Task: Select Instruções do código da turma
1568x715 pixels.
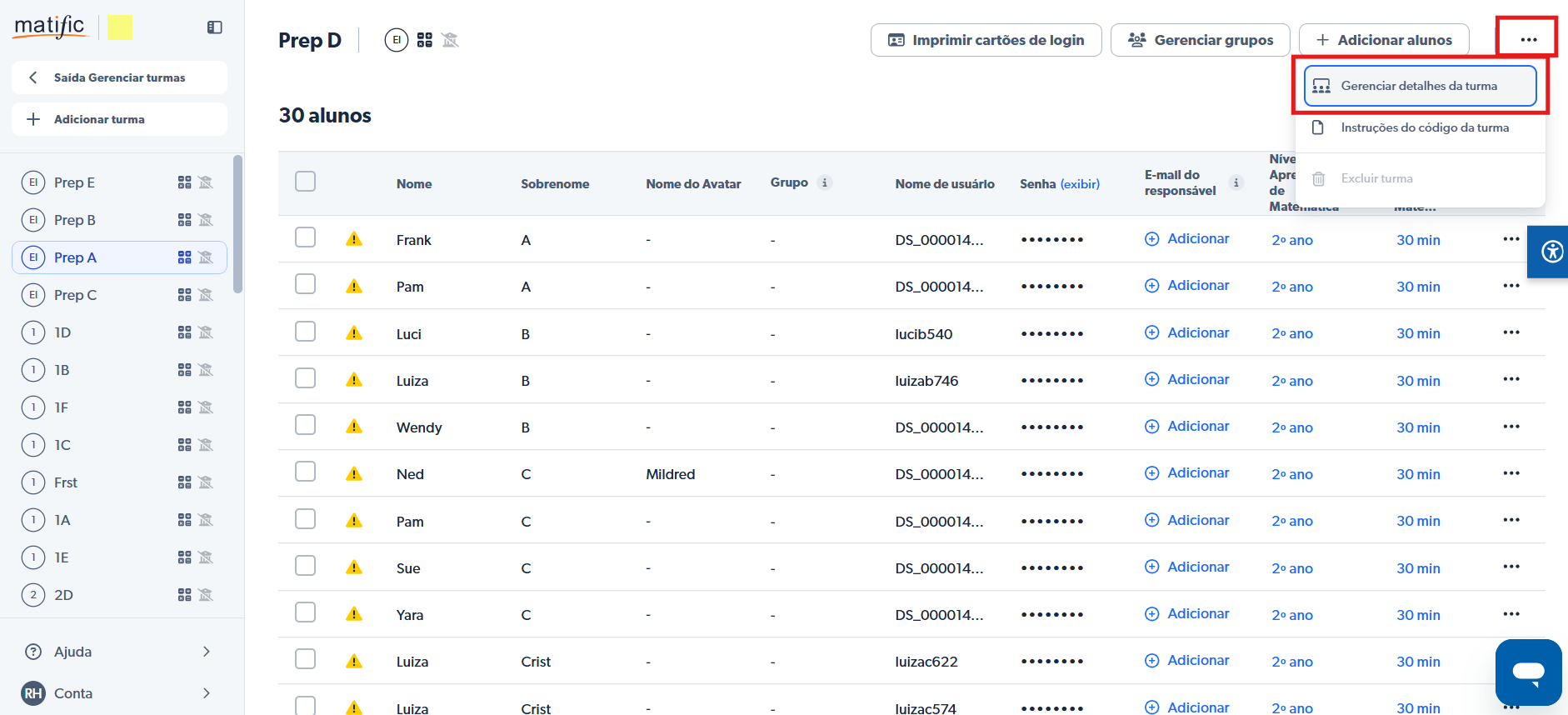Action: coord(1424,127)
